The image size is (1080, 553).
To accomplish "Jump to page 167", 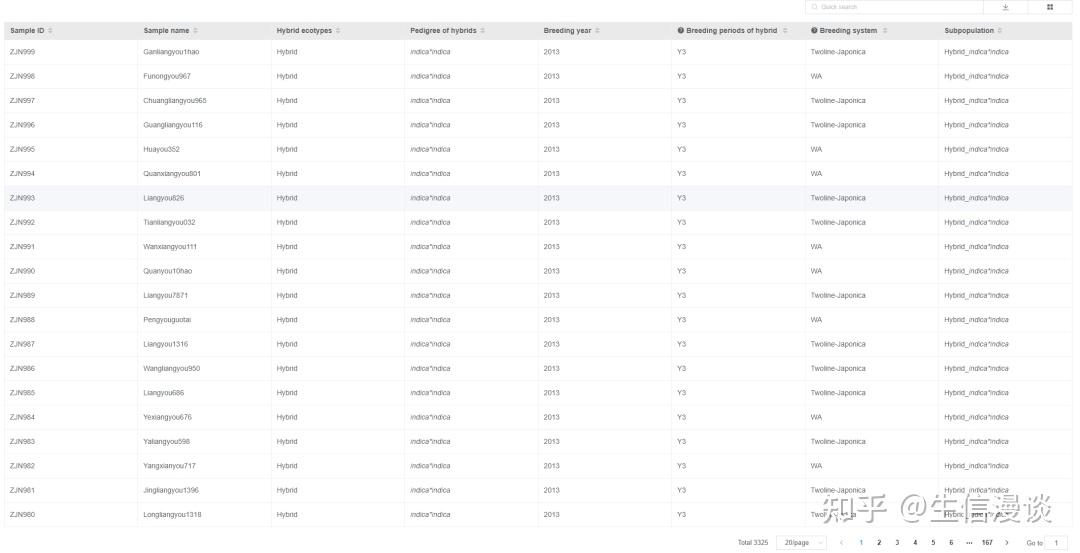I will (x=987, y=543).
